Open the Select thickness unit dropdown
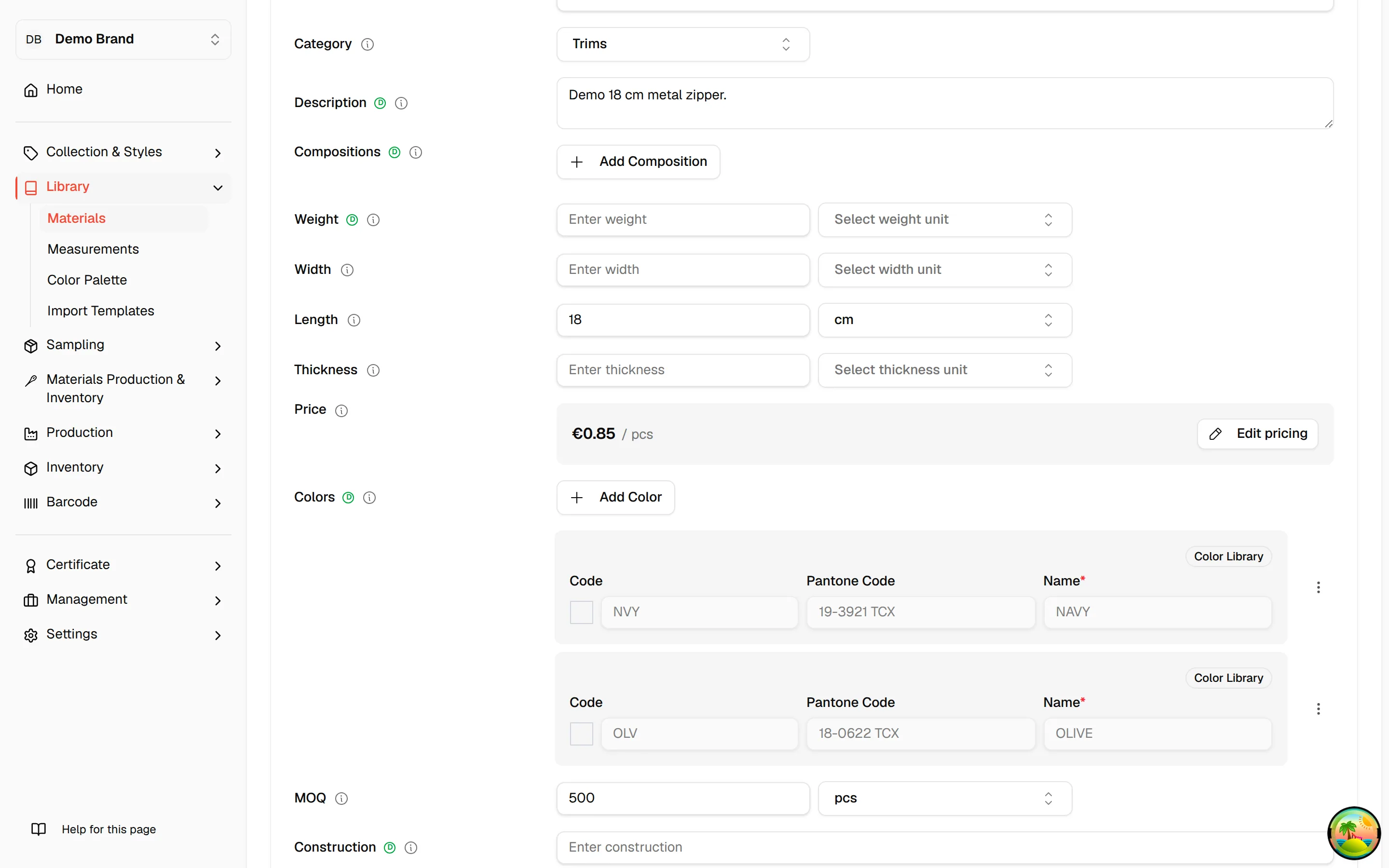 point(945,370)
